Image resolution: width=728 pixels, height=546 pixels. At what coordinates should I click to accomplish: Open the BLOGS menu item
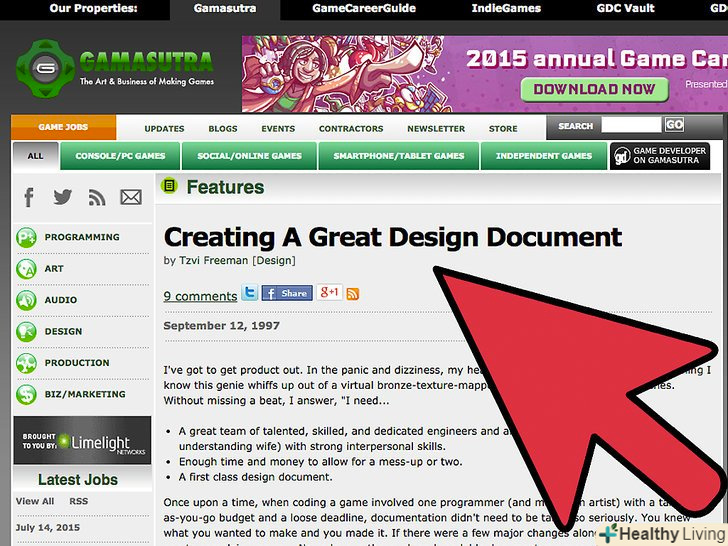pyautogui.click(x=223, y=129)
